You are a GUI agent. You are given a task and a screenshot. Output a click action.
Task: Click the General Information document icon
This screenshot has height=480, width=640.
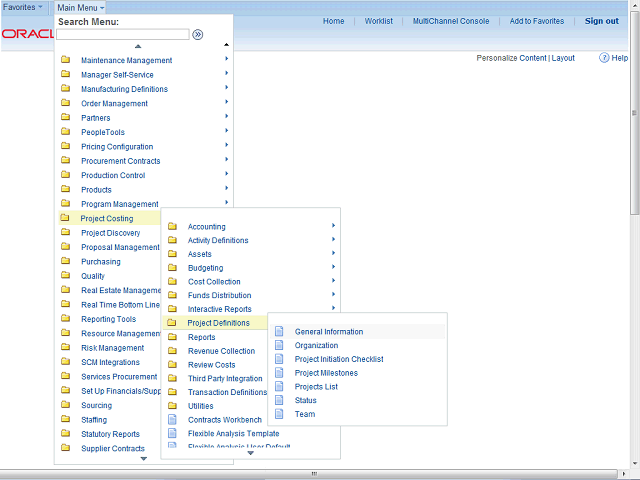coord(279,332)
